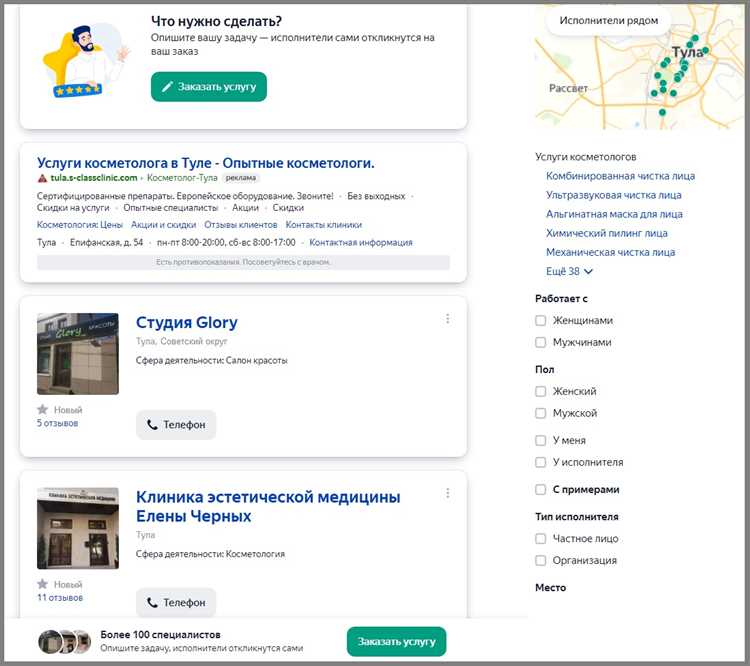Select the Организация checkbox

(541, 561)
